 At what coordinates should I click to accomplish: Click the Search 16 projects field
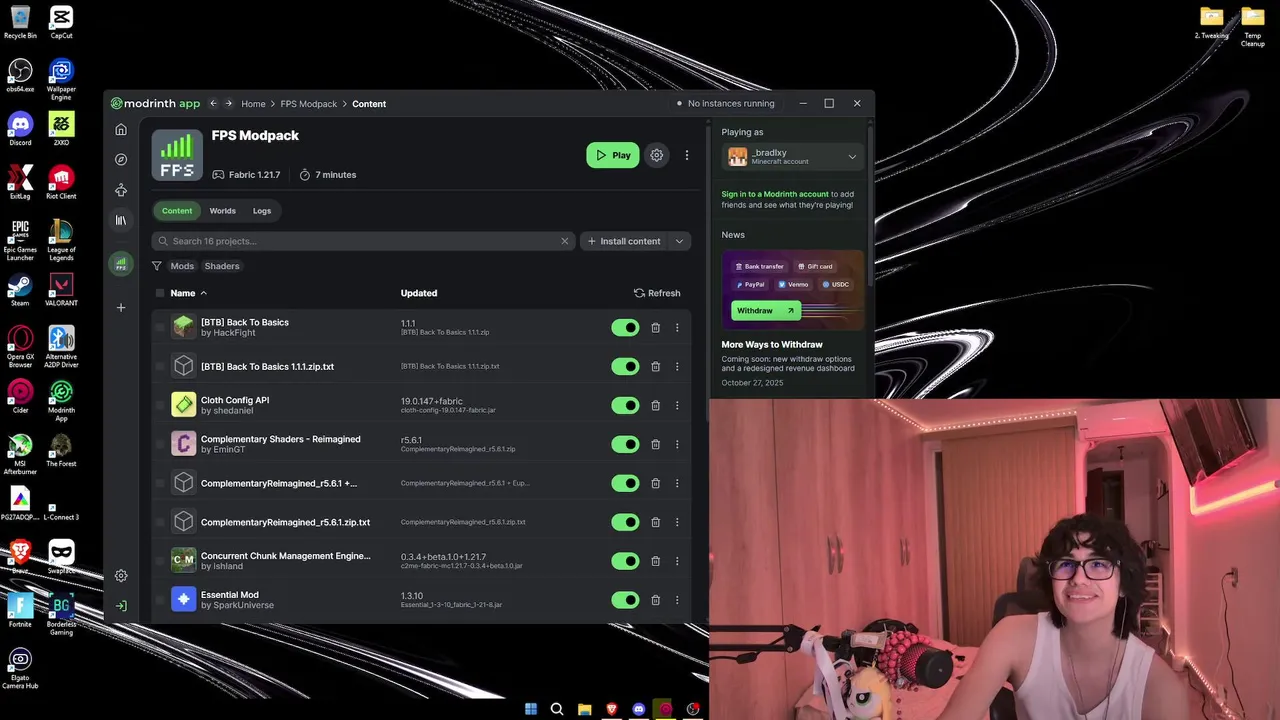(x=363, y=241)
